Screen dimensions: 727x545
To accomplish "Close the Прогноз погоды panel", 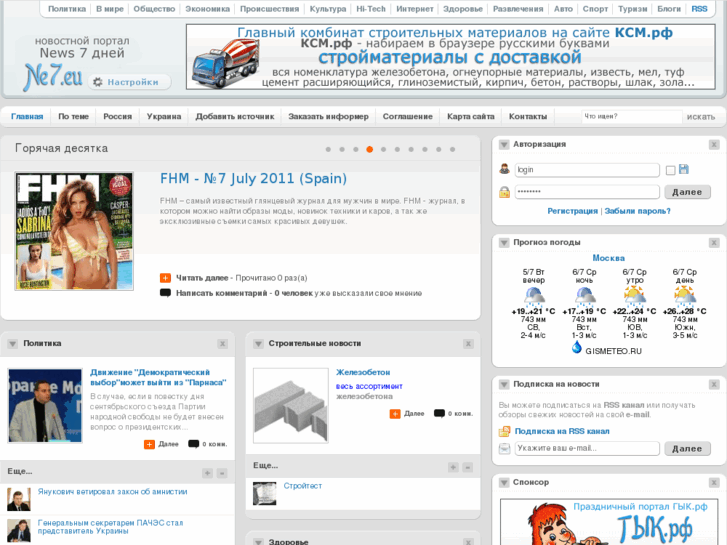I will tap(714, 243).
